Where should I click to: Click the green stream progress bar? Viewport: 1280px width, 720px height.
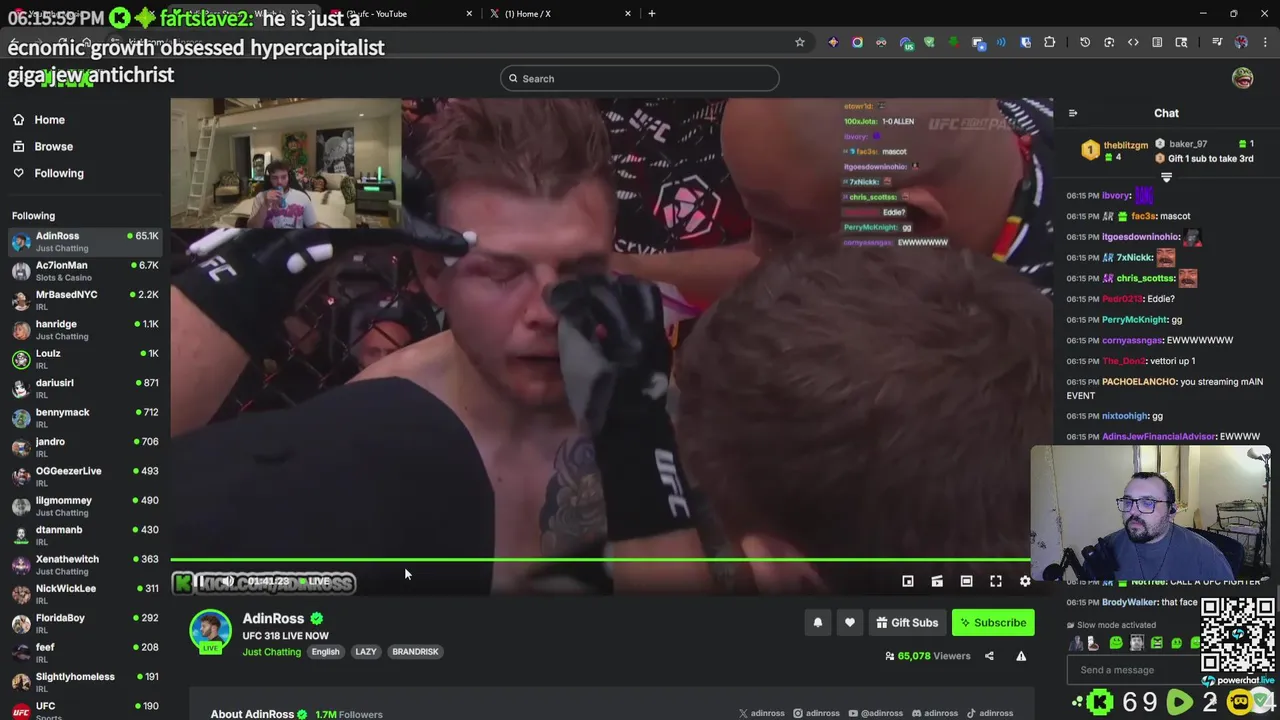click(600, 560)
